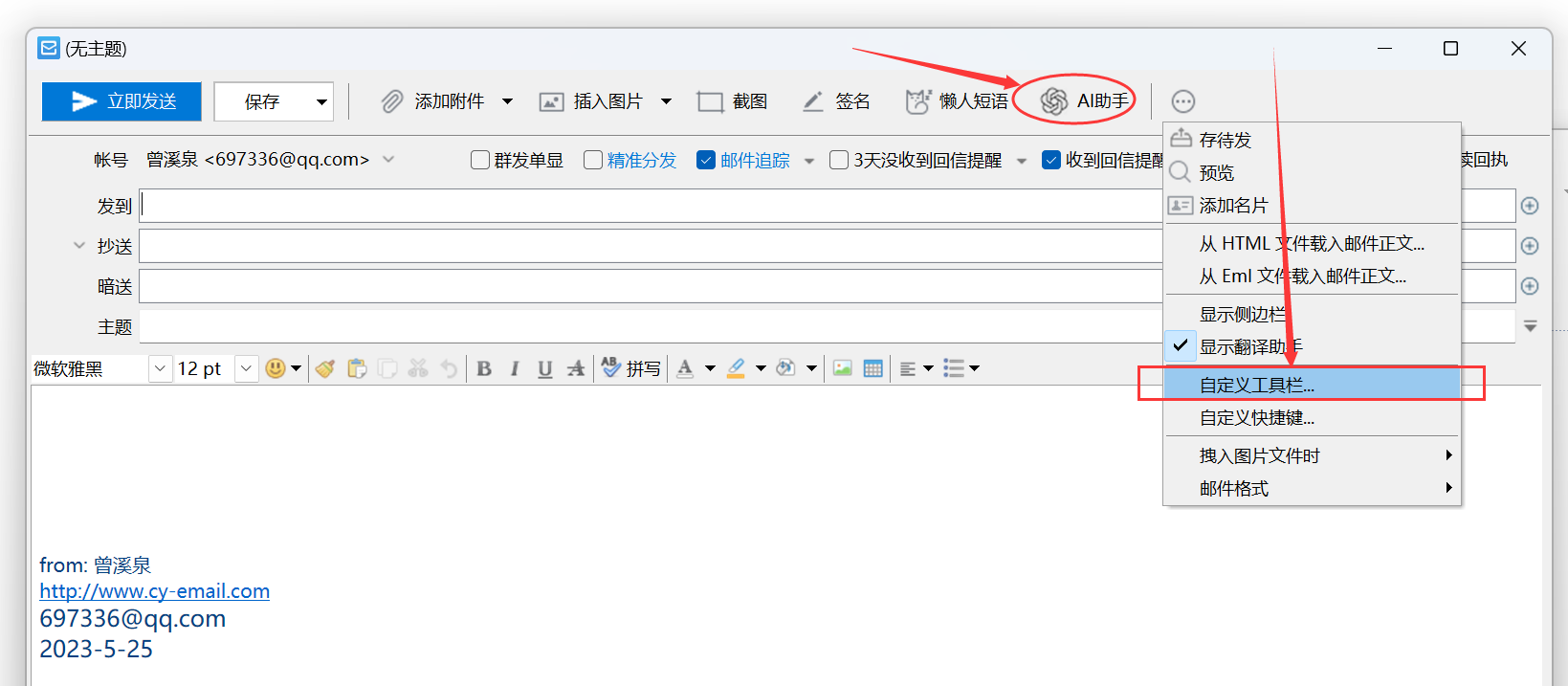
Task: Click the insert picture icon in format bar
Action: point(842,368)
